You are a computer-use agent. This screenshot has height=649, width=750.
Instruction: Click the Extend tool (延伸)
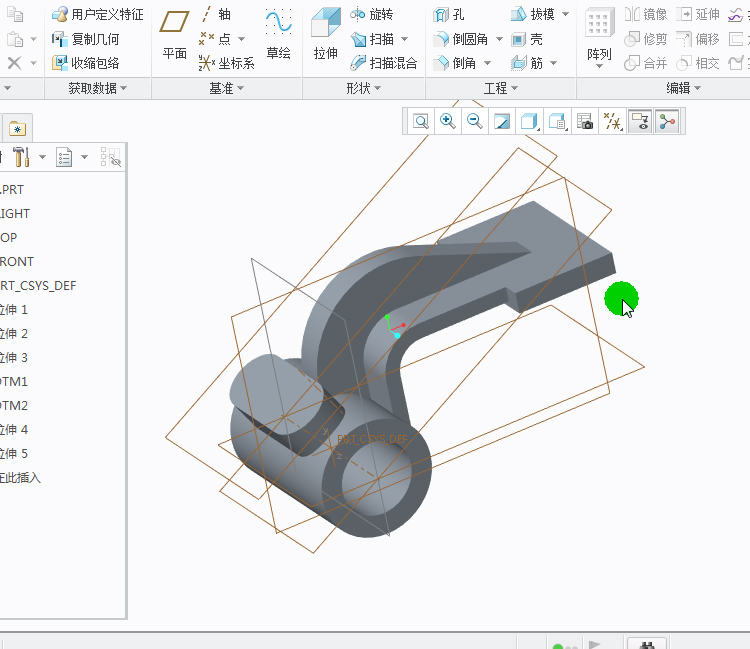[698, 14]
